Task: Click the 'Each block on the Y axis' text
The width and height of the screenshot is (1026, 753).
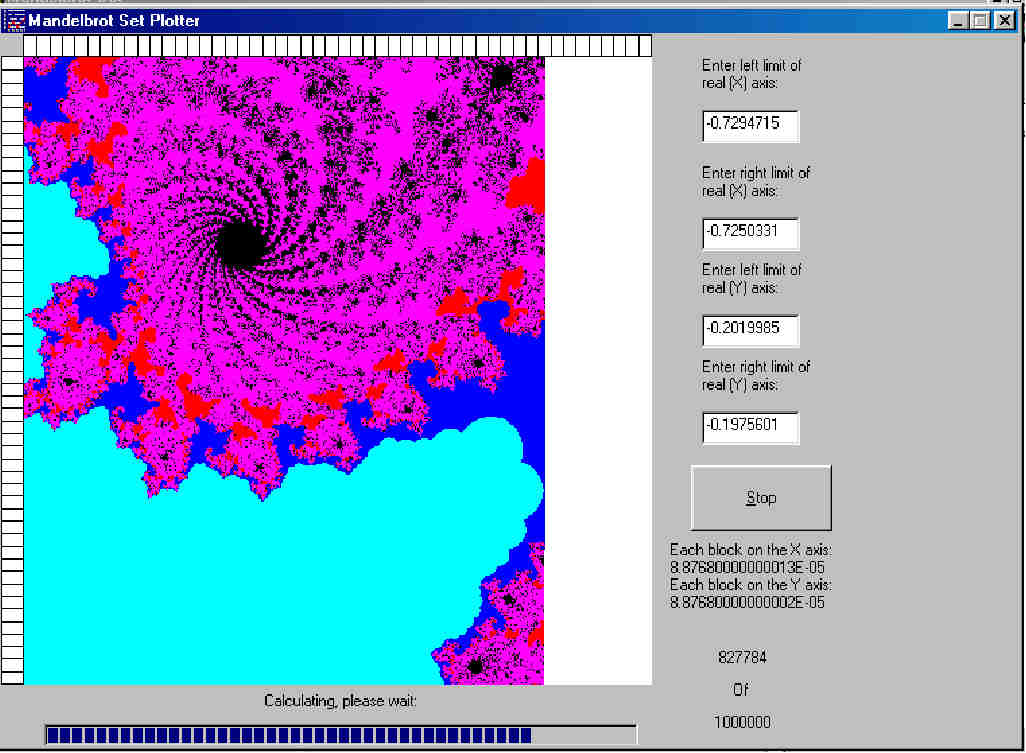Action: click(x=750, y=585)
